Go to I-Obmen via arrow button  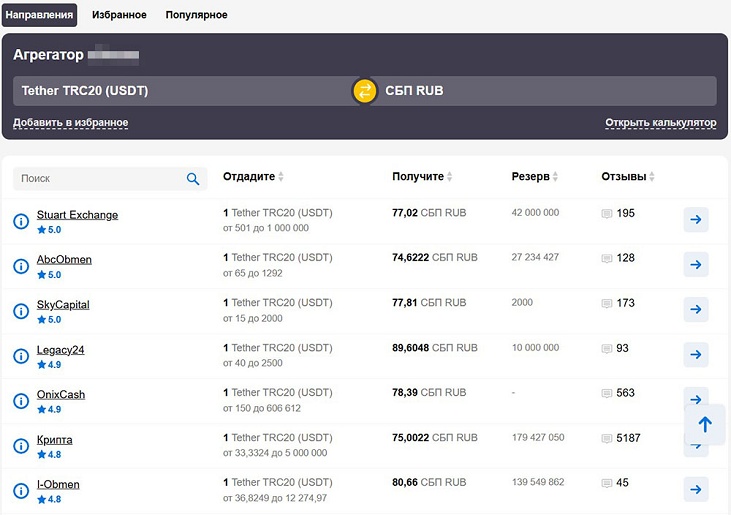696,489
